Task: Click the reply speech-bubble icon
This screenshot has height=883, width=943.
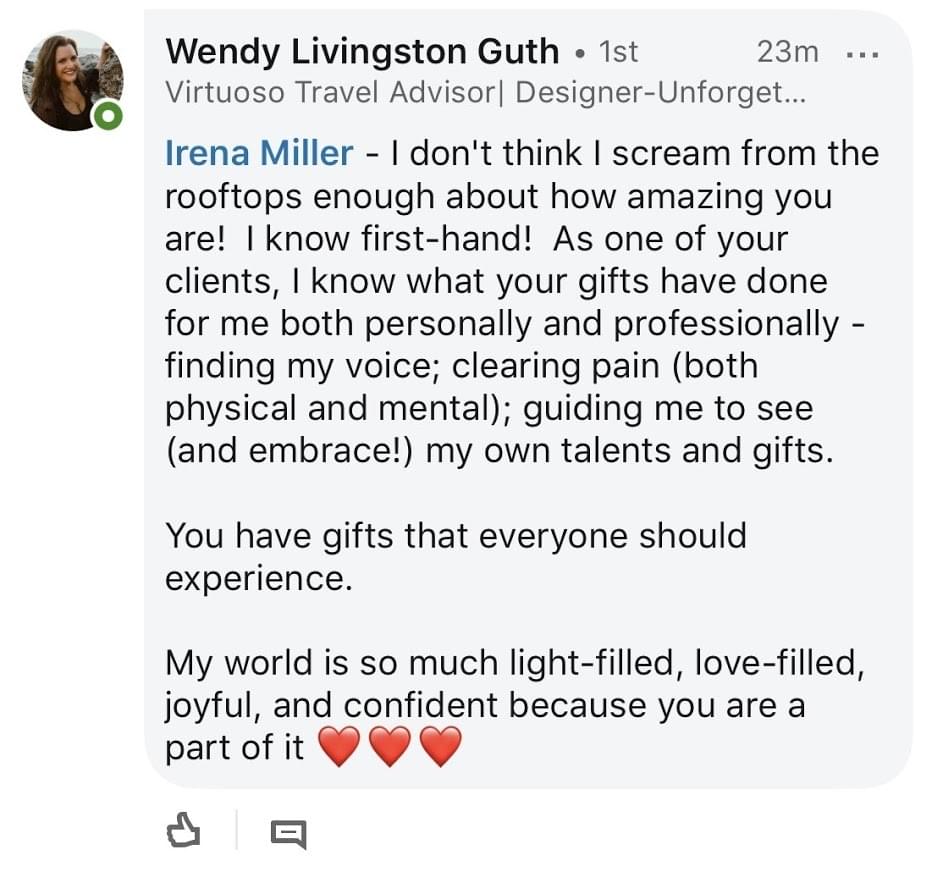Action: [x=289, y=832]
